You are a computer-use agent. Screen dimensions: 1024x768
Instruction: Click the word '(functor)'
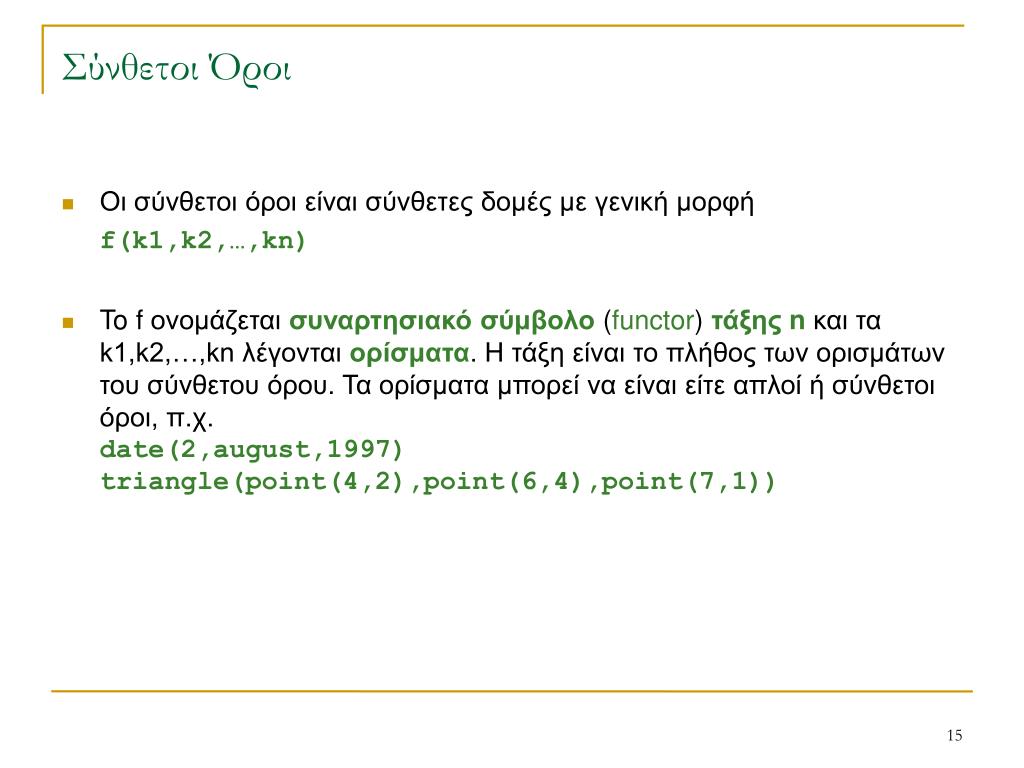pyautogui.click(x=652, y=321)
